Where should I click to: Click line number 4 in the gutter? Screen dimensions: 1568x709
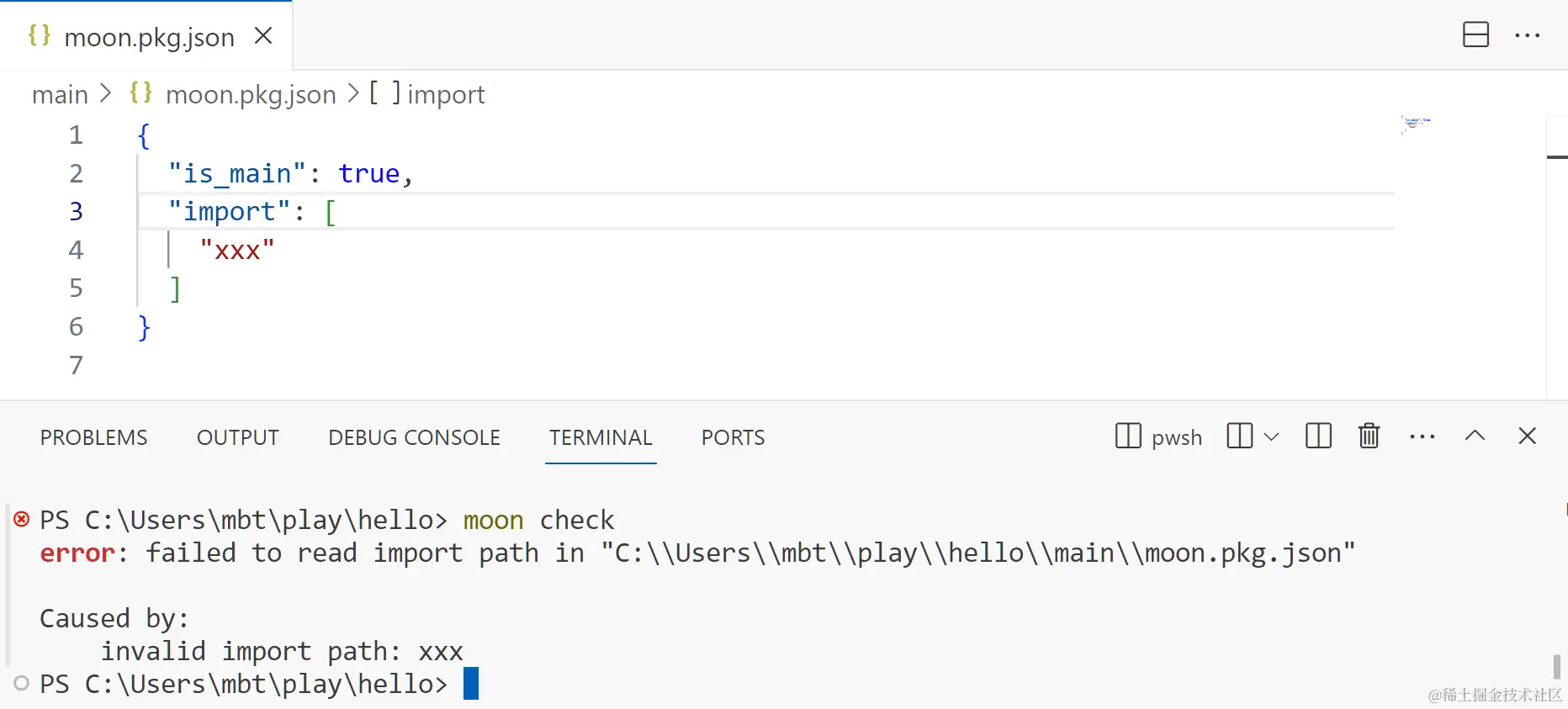pos(76,250)
